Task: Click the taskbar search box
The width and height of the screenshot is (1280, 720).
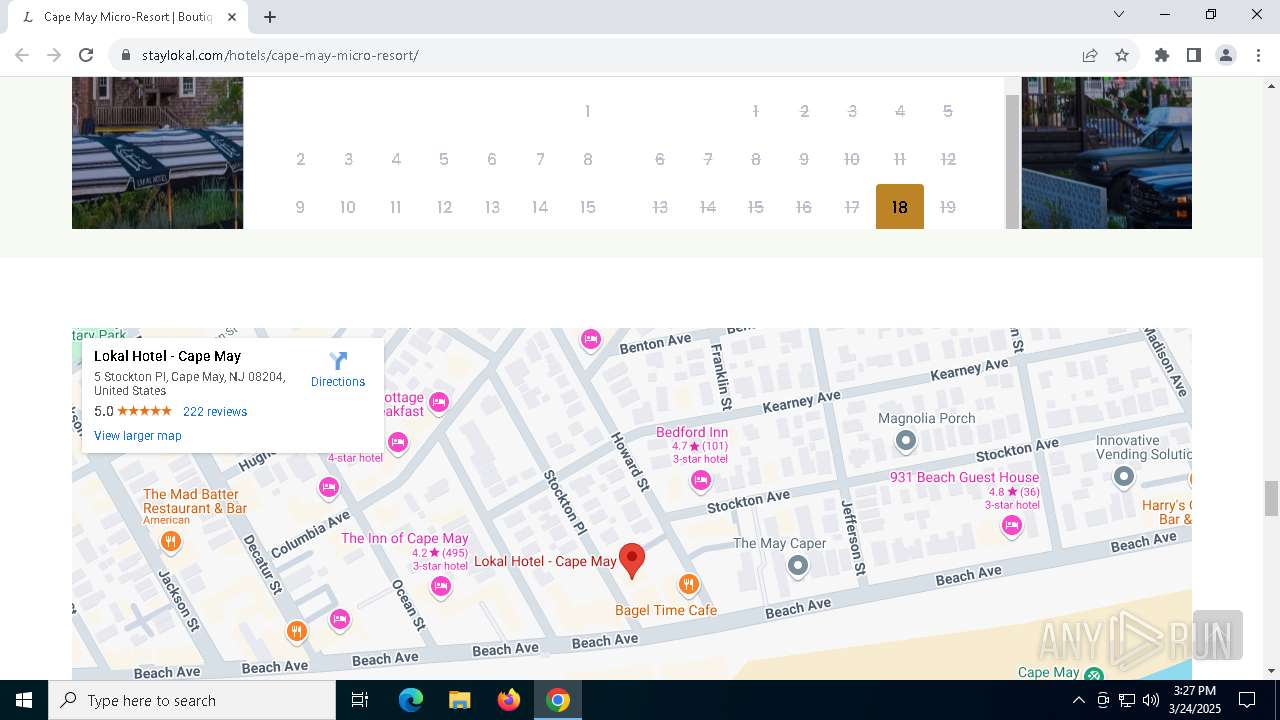Action: (x=192, y=700)
